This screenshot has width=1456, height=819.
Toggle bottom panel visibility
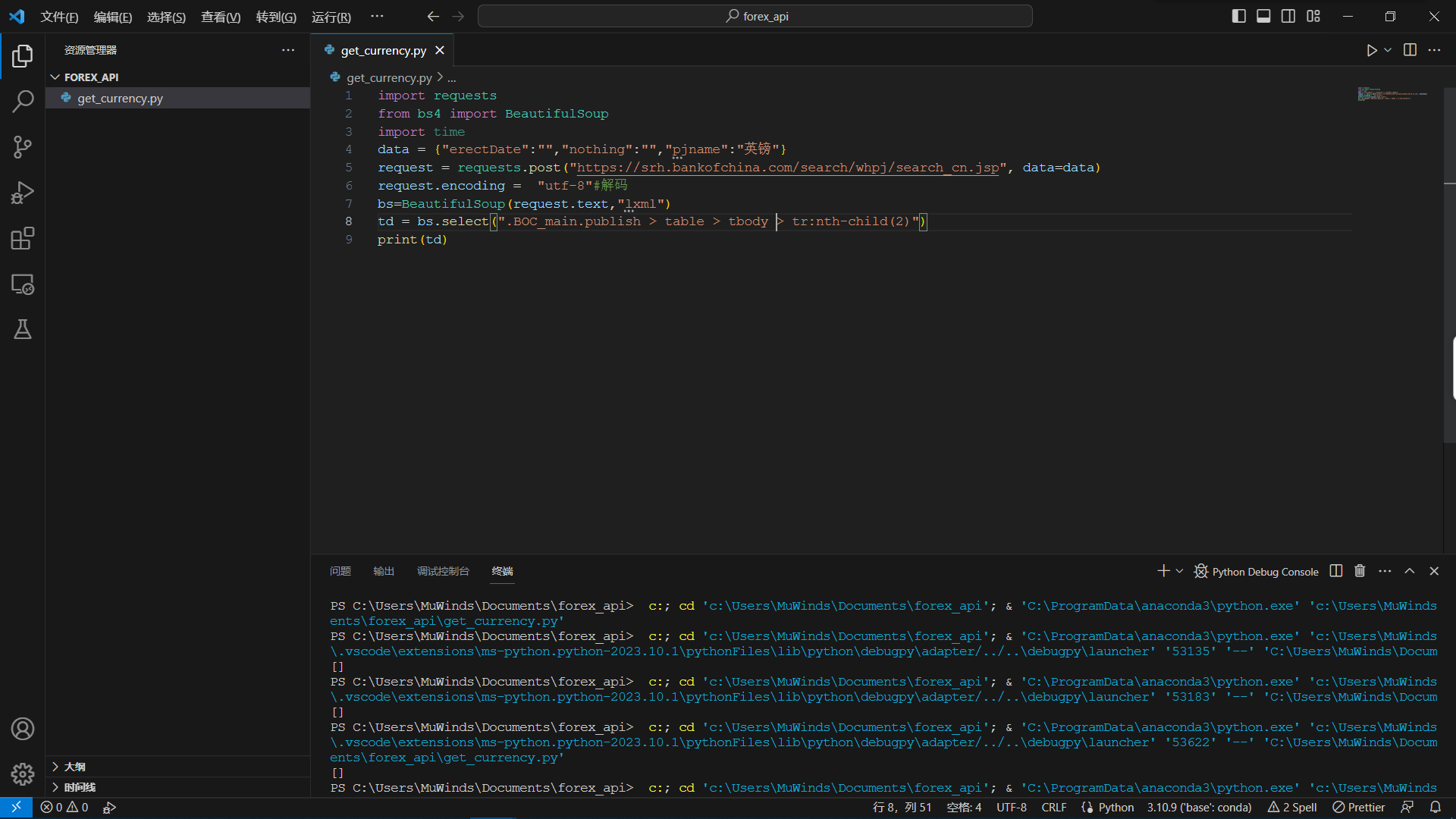tap(1263, 16)
